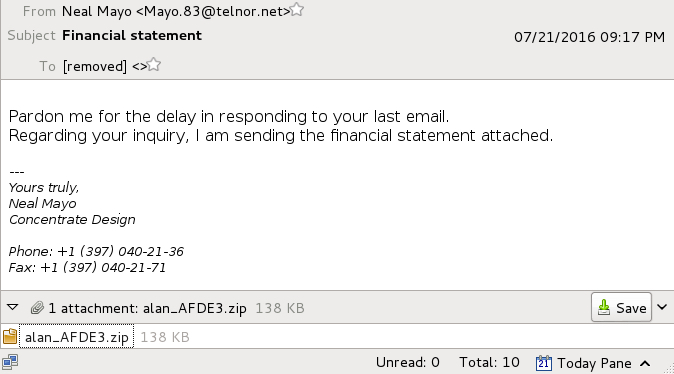Click the window resize grip corner

(669, 369)
